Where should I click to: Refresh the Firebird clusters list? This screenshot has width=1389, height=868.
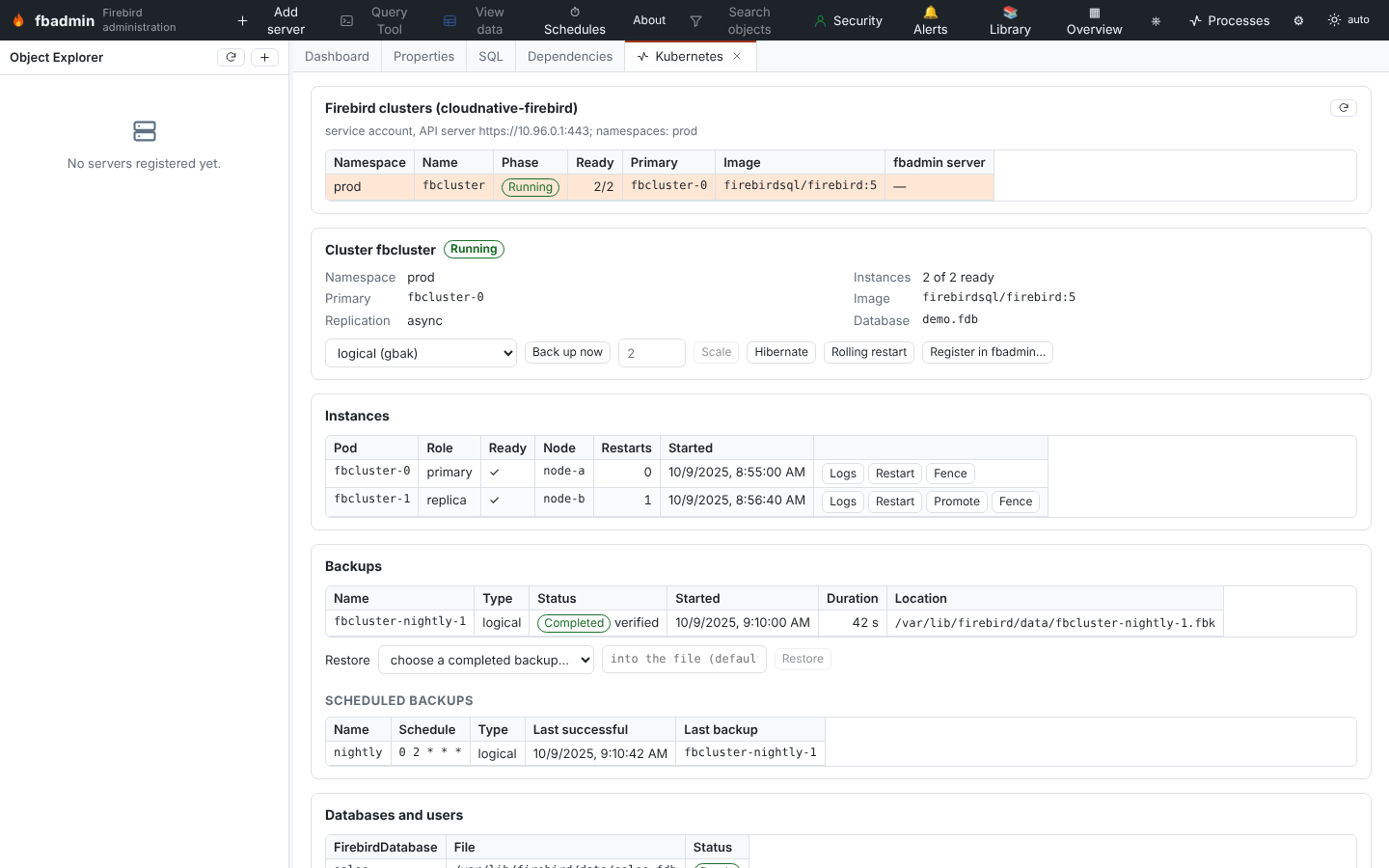click(1344, 108)
